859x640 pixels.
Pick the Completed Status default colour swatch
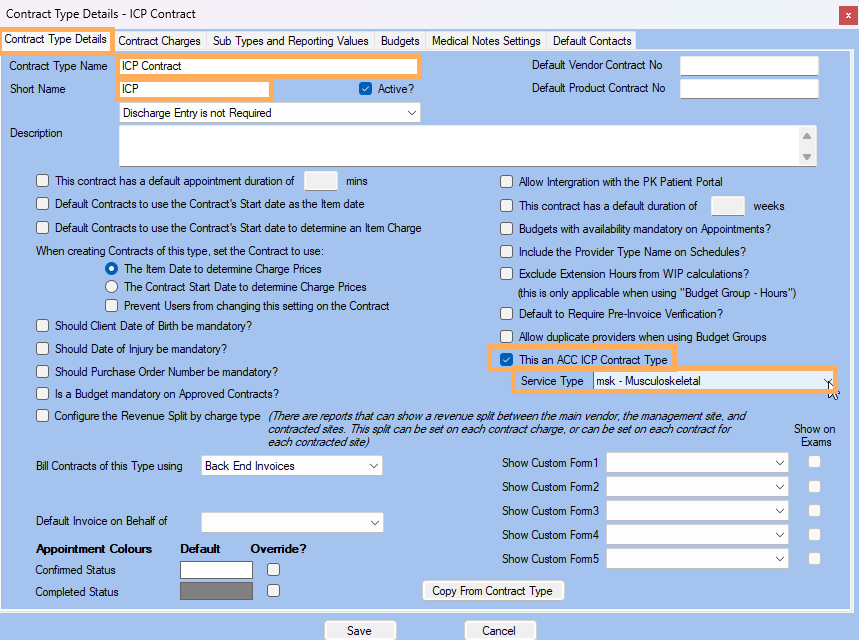click(216, 591)
